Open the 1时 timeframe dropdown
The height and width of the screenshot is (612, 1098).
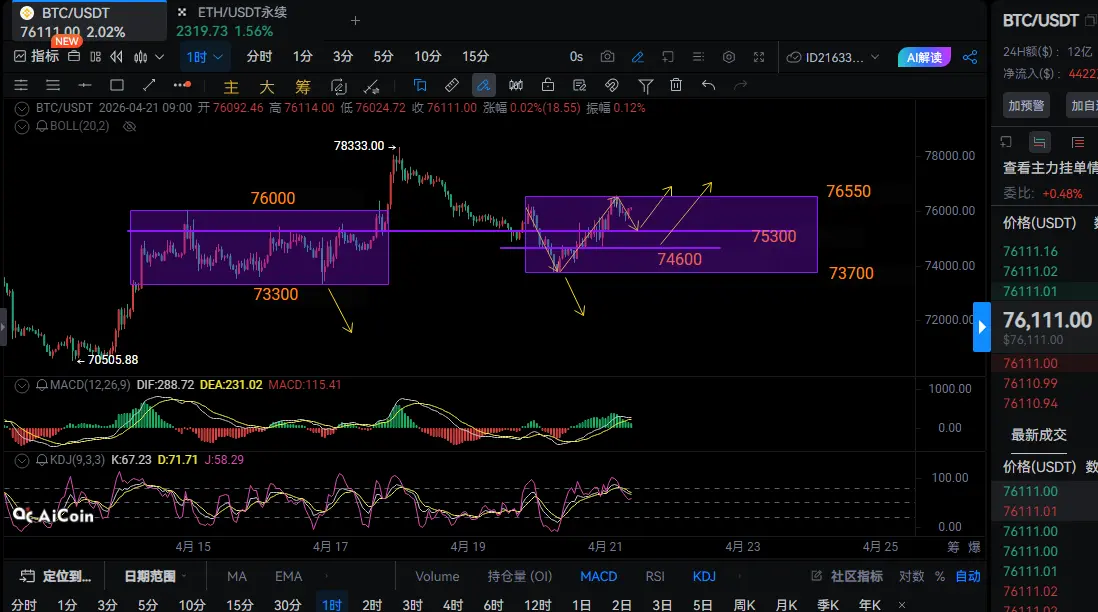204,57
